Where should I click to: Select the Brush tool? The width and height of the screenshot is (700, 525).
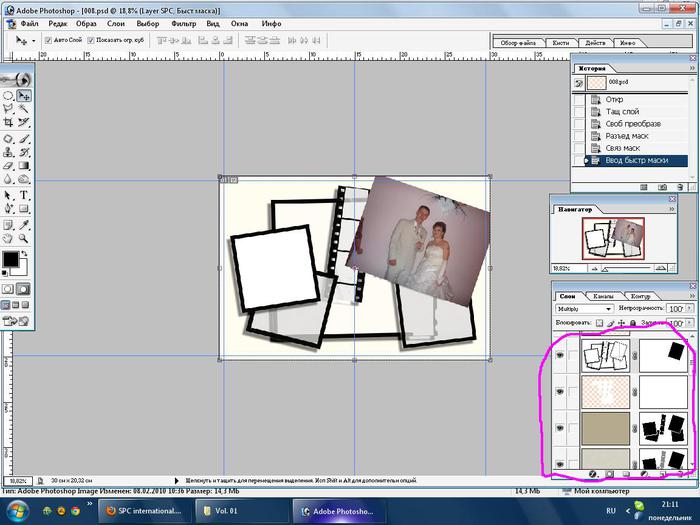[23, 139]
